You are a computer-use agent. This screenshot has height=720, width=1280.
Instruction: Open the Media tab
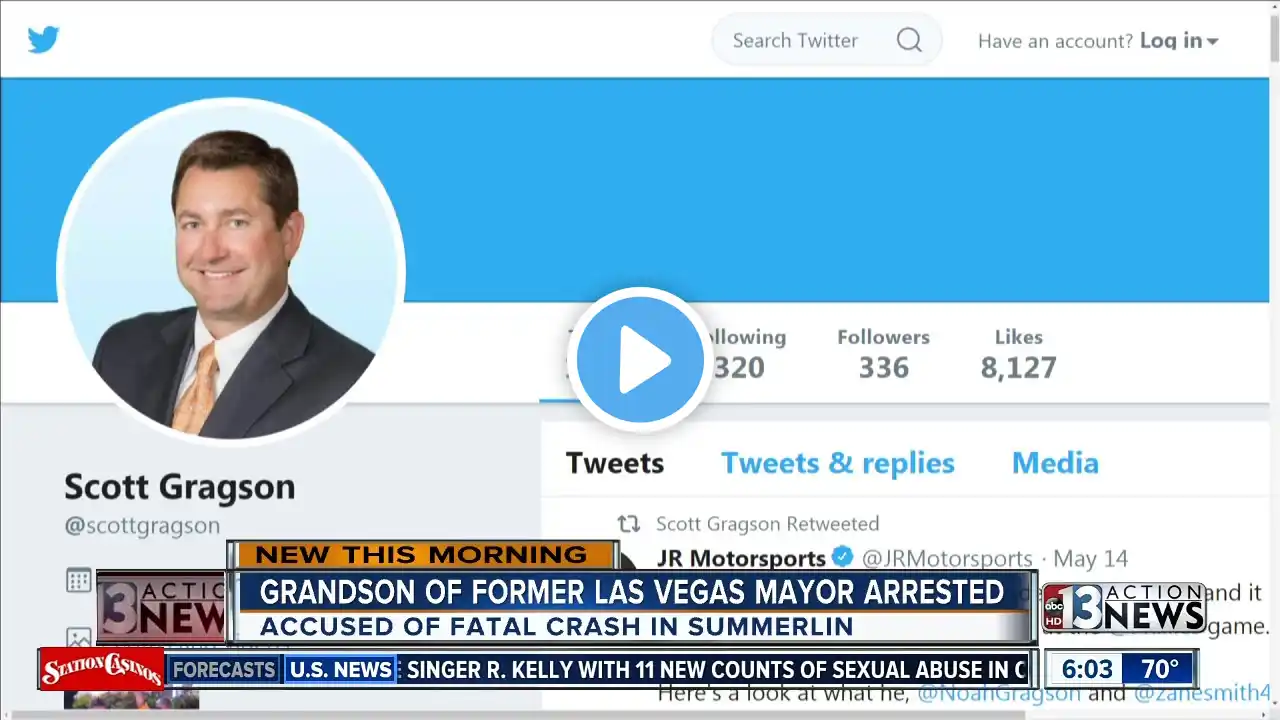[x=1055, y=463]
